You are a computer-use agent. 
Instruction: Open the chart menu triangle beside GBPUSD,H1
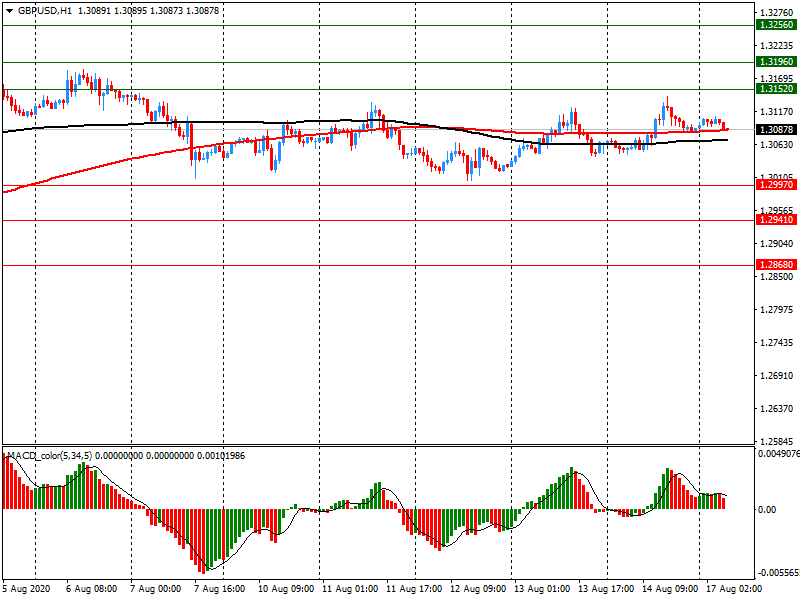(9, 10)
